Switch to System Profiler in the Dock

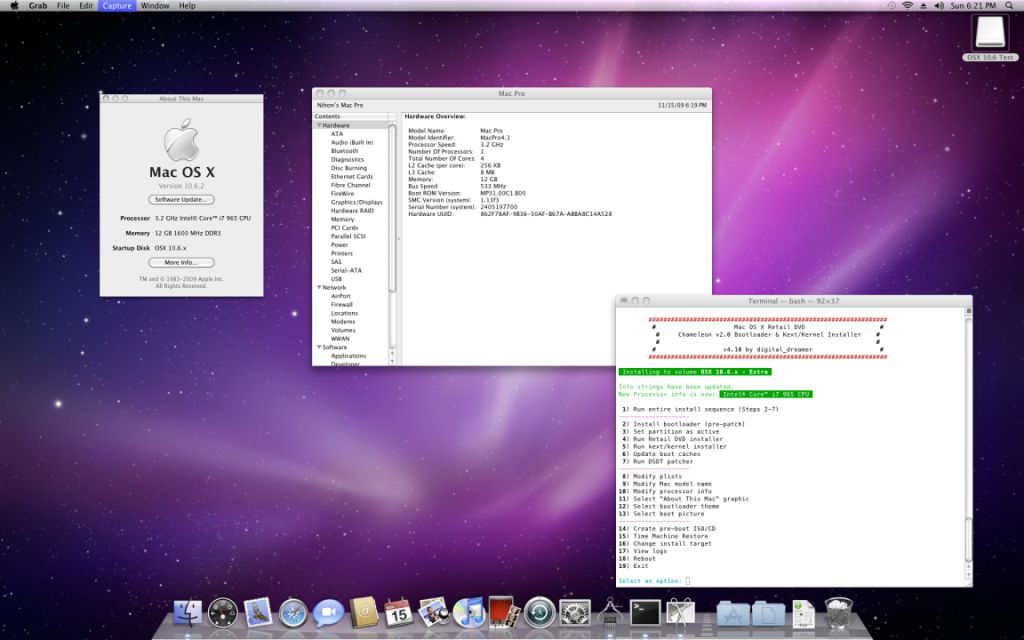[x=610, y=613]
